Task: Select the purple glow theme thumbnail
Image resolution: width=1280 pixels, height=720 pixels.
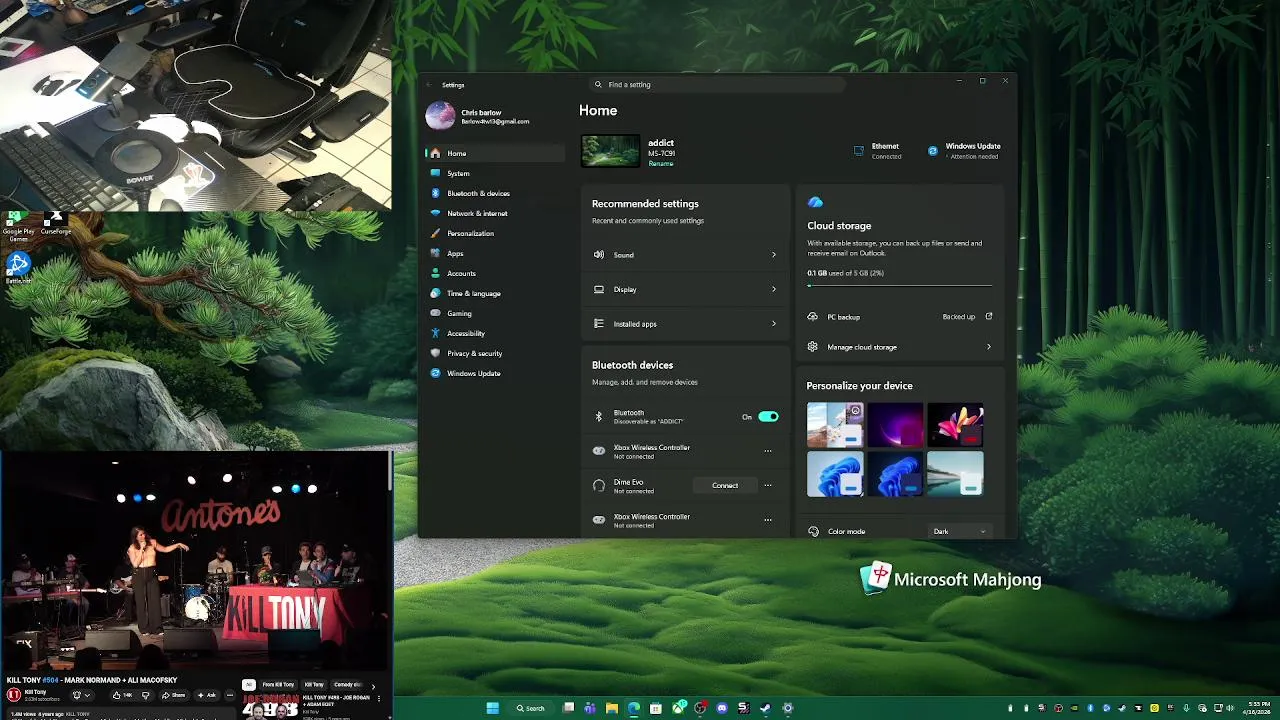Action: coord(895,425)
